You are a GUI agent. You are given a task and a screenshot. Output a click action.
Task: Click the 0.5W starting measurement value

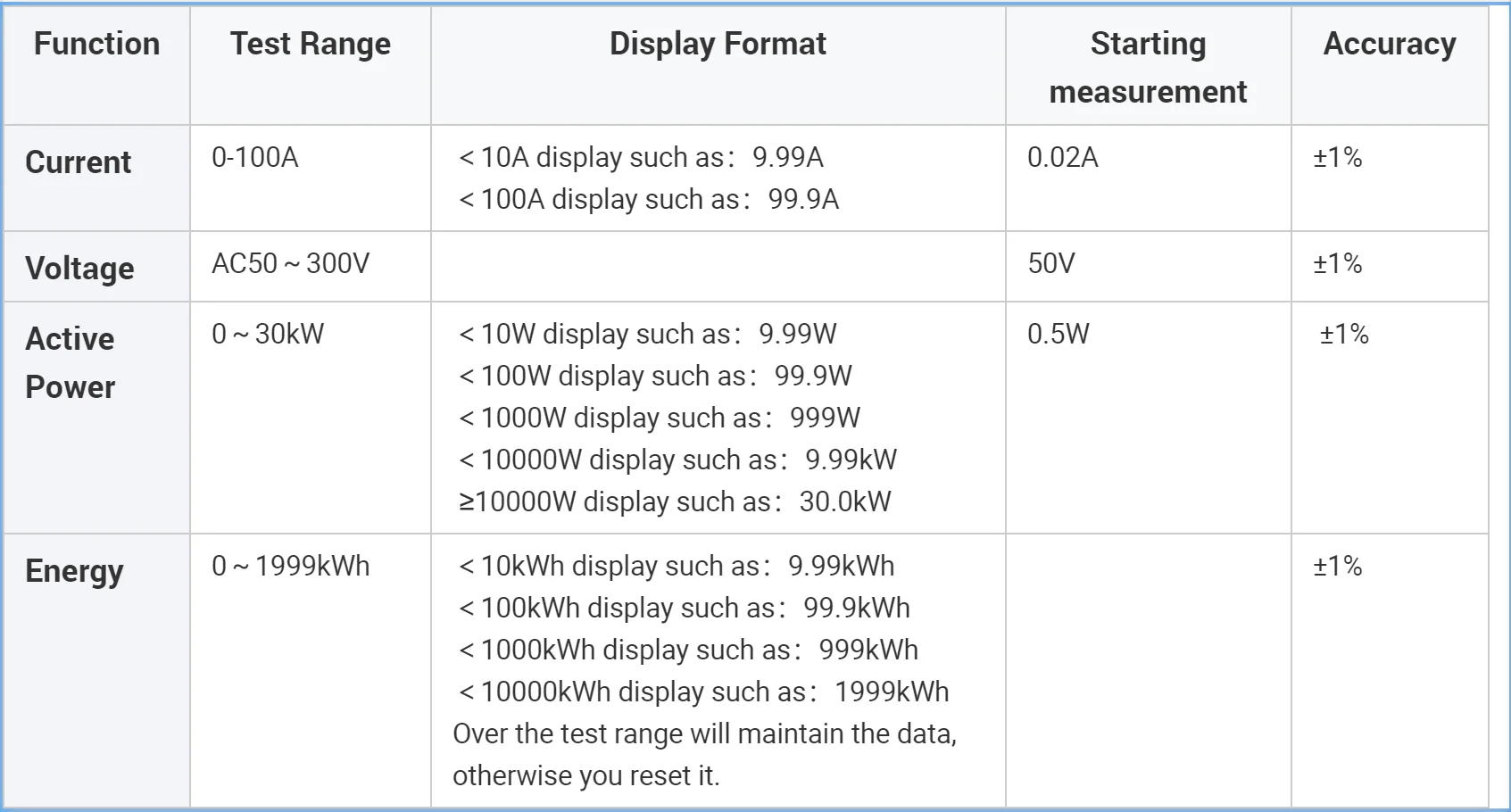(x=1058, y=335)
